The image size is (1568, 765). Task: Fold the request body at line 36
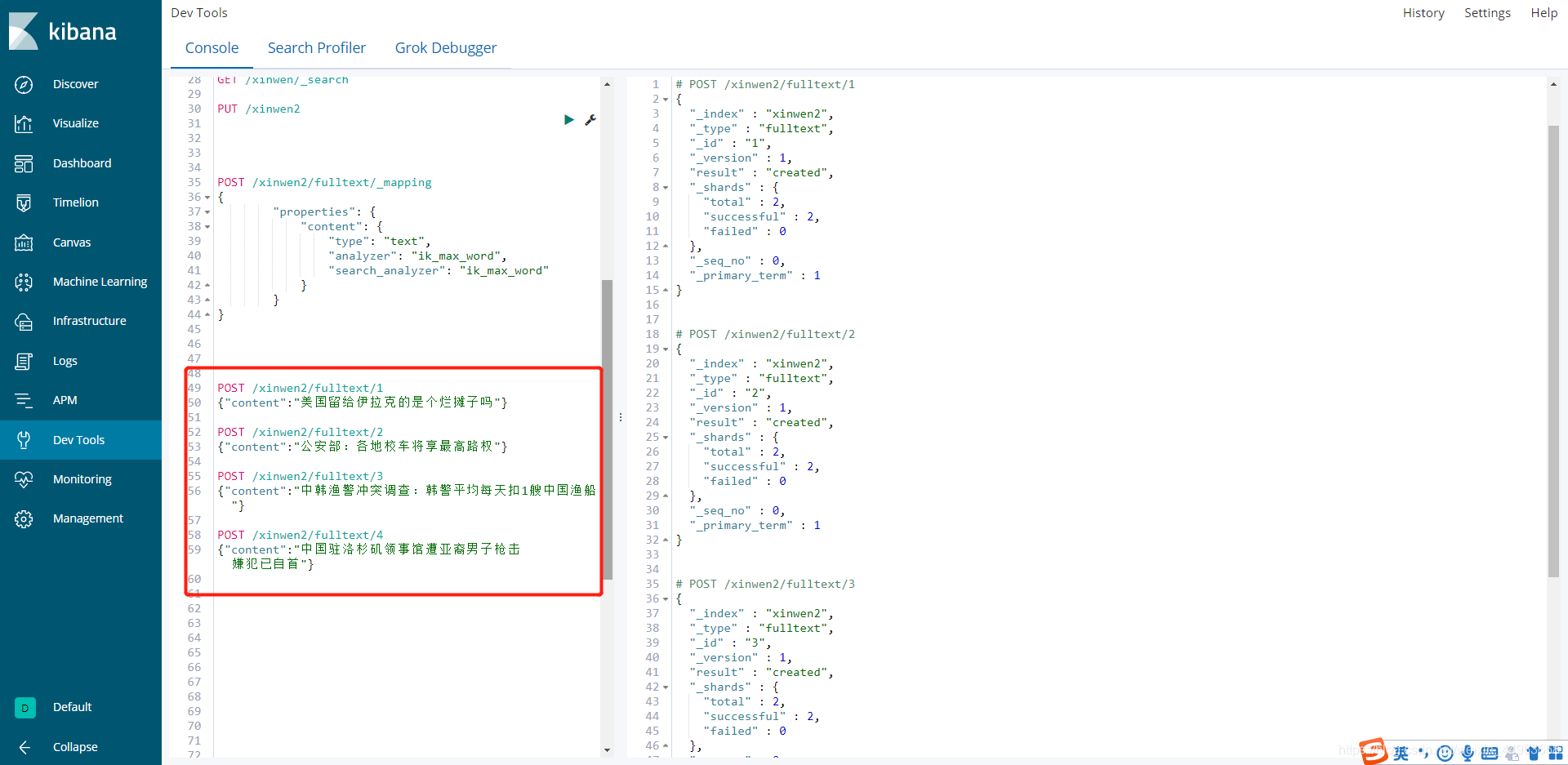(x=207, y=198)
